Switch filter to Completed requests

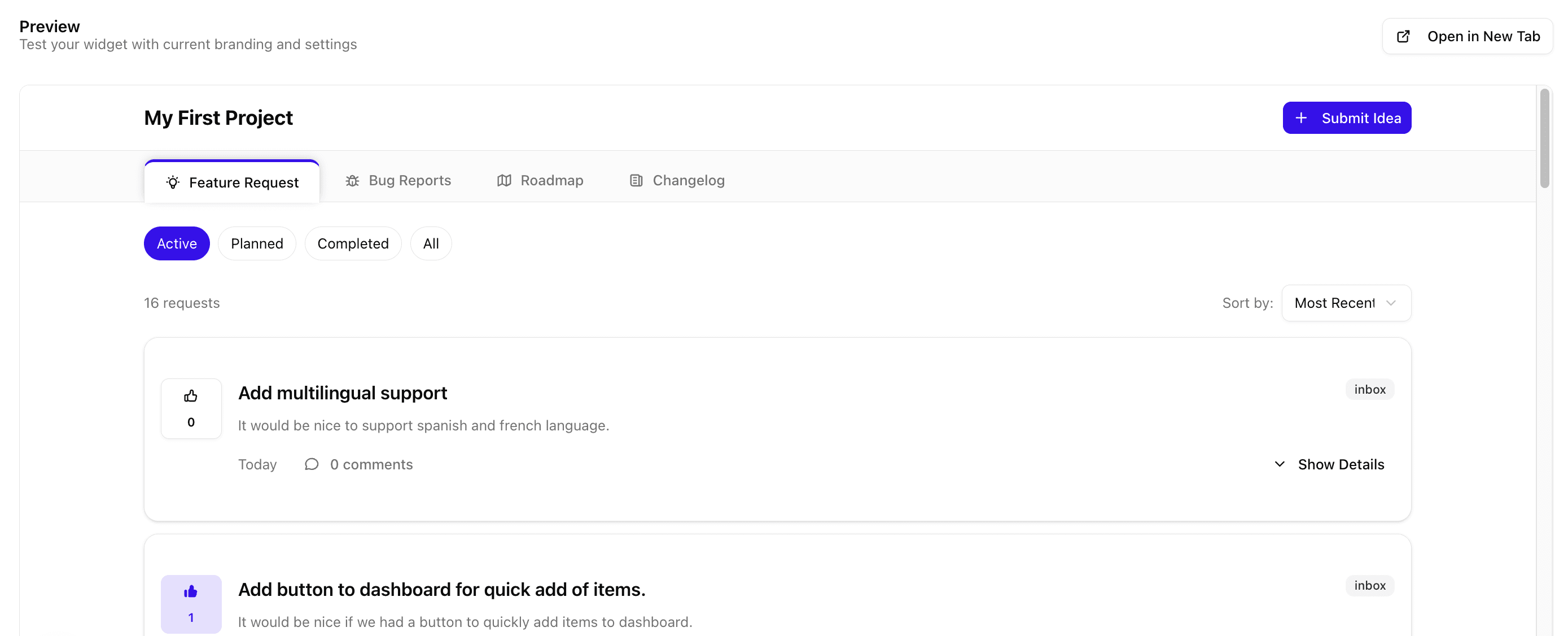click(x=352, y=243)
